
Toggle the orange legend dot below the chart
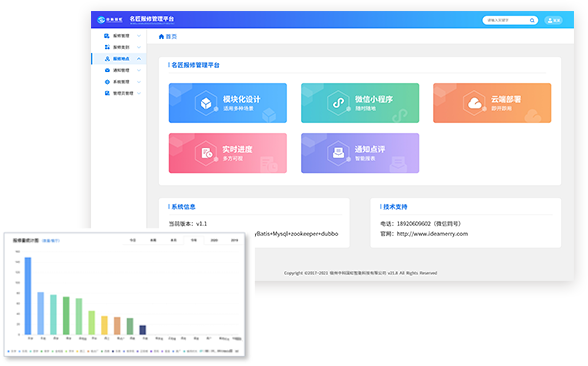click(89, 351)
